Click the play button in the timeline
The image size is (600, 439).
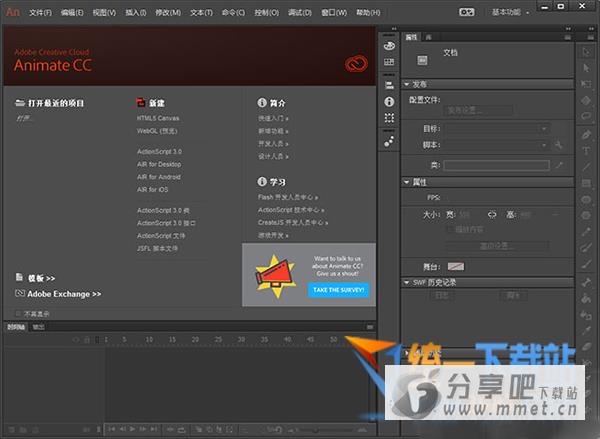click(132, 429)
